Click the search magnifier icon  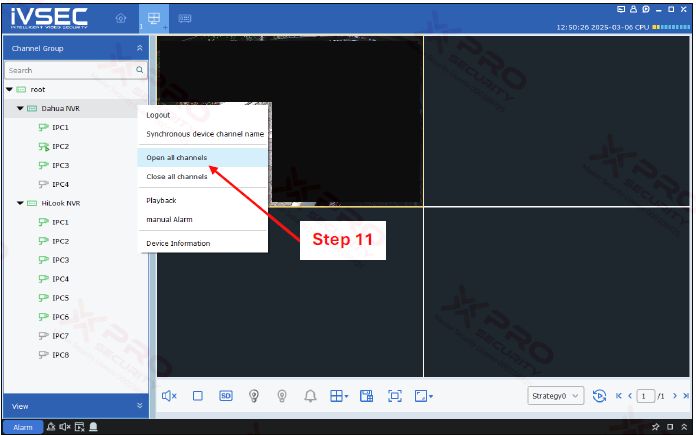point(139,70)
